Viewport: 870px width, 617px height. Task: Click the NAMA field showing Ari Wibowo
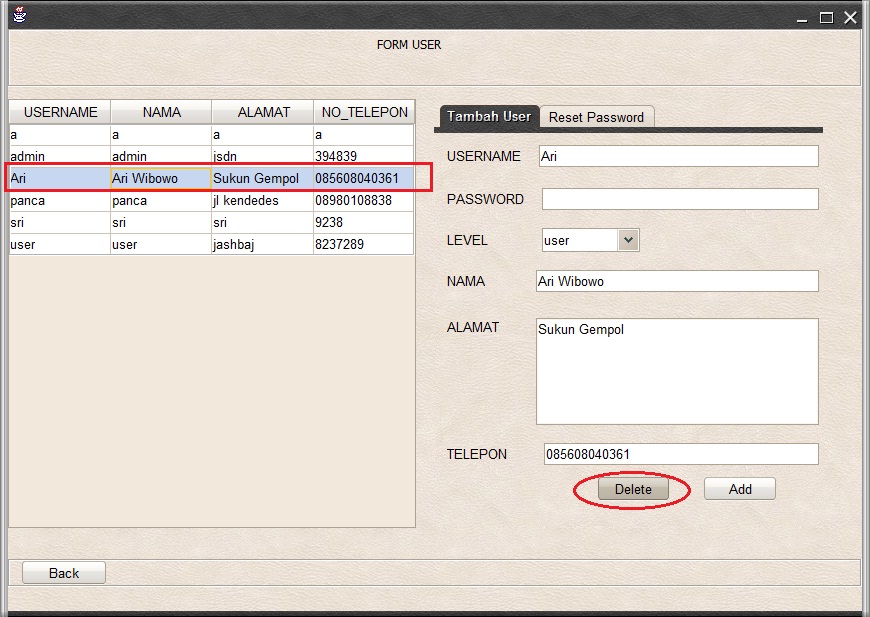[x=678, y=281]
